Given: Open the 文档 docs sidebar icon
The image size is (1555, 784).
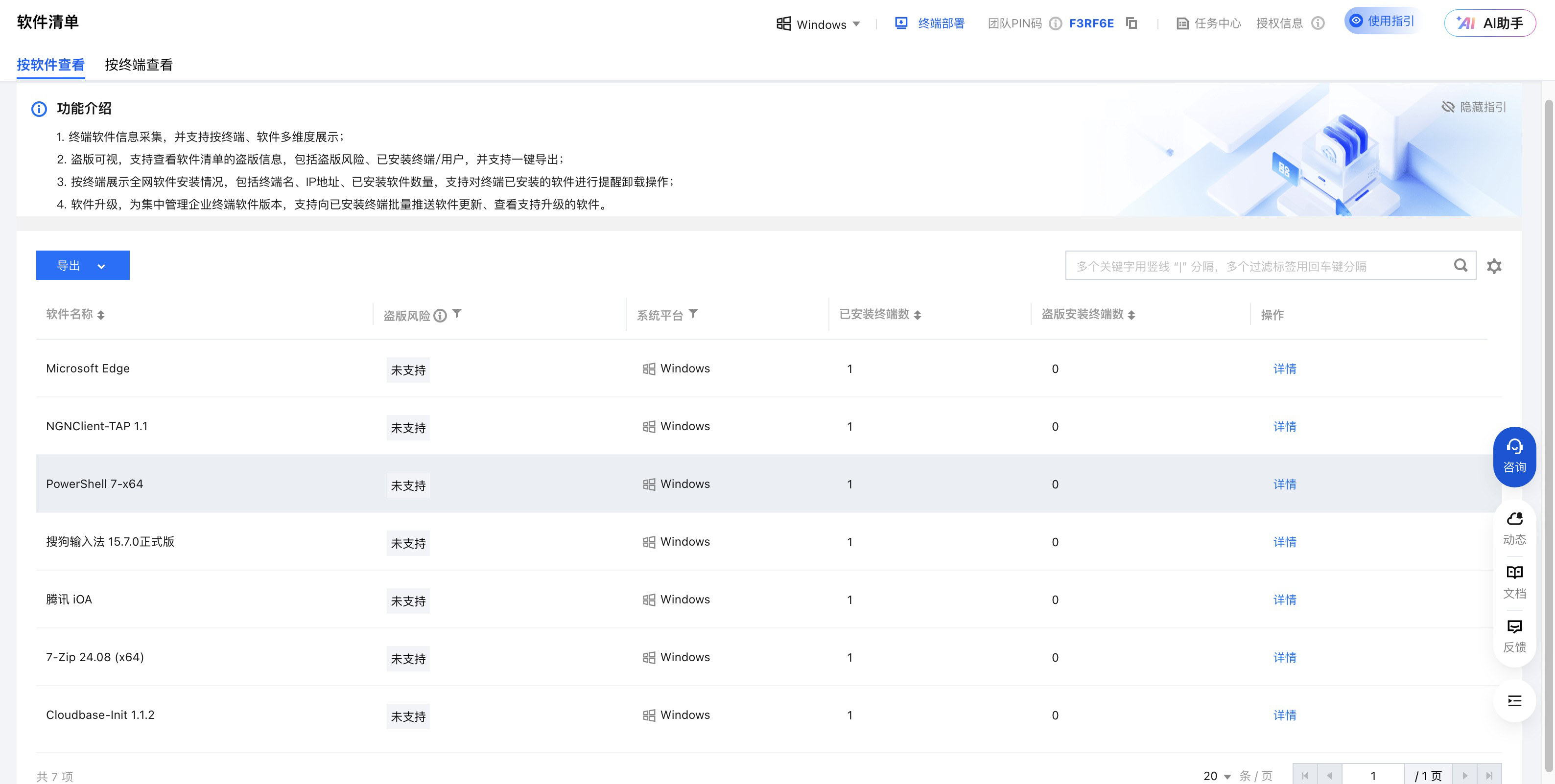Looking at the screenshot, I should tap(1514, 582).
